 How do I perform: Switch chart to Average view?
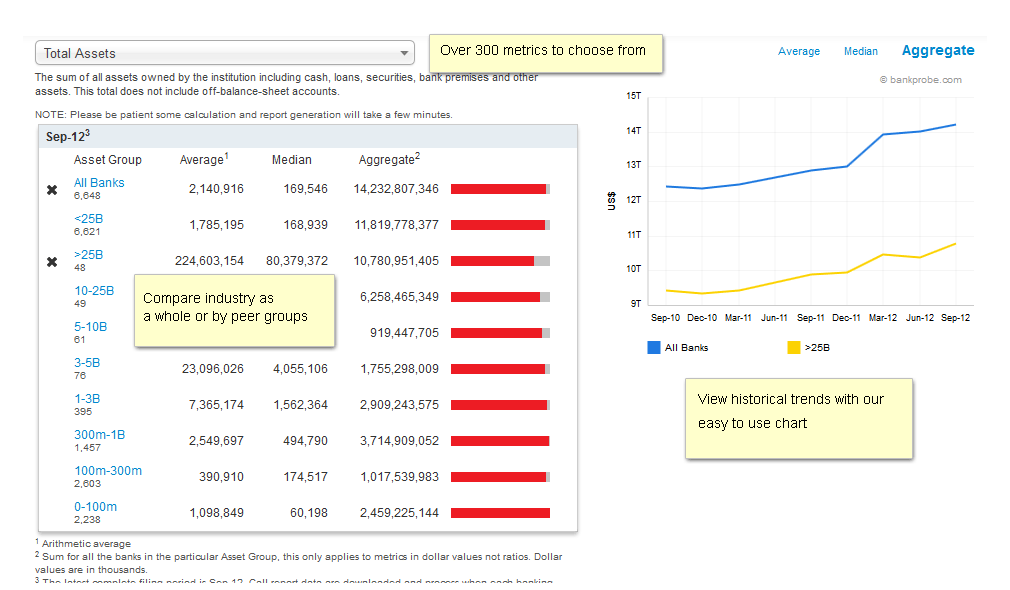pos(798,52)
